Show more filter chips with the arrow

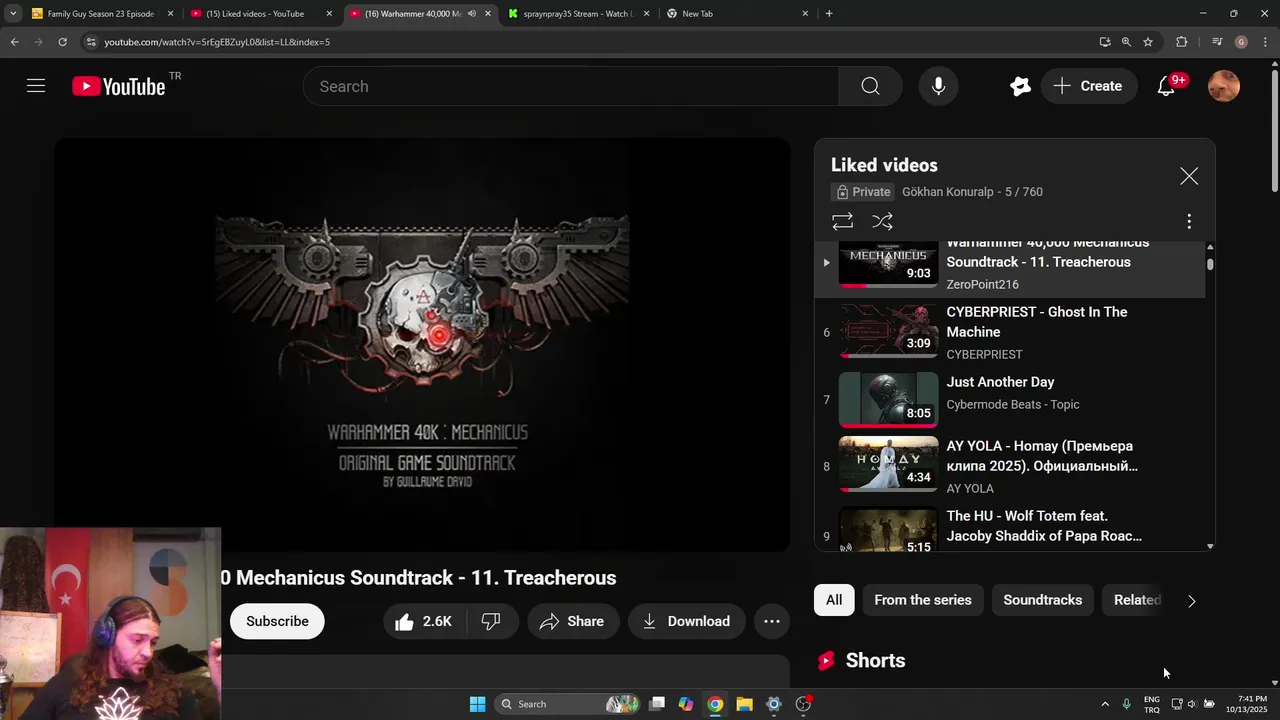[x=1191, y=601]
